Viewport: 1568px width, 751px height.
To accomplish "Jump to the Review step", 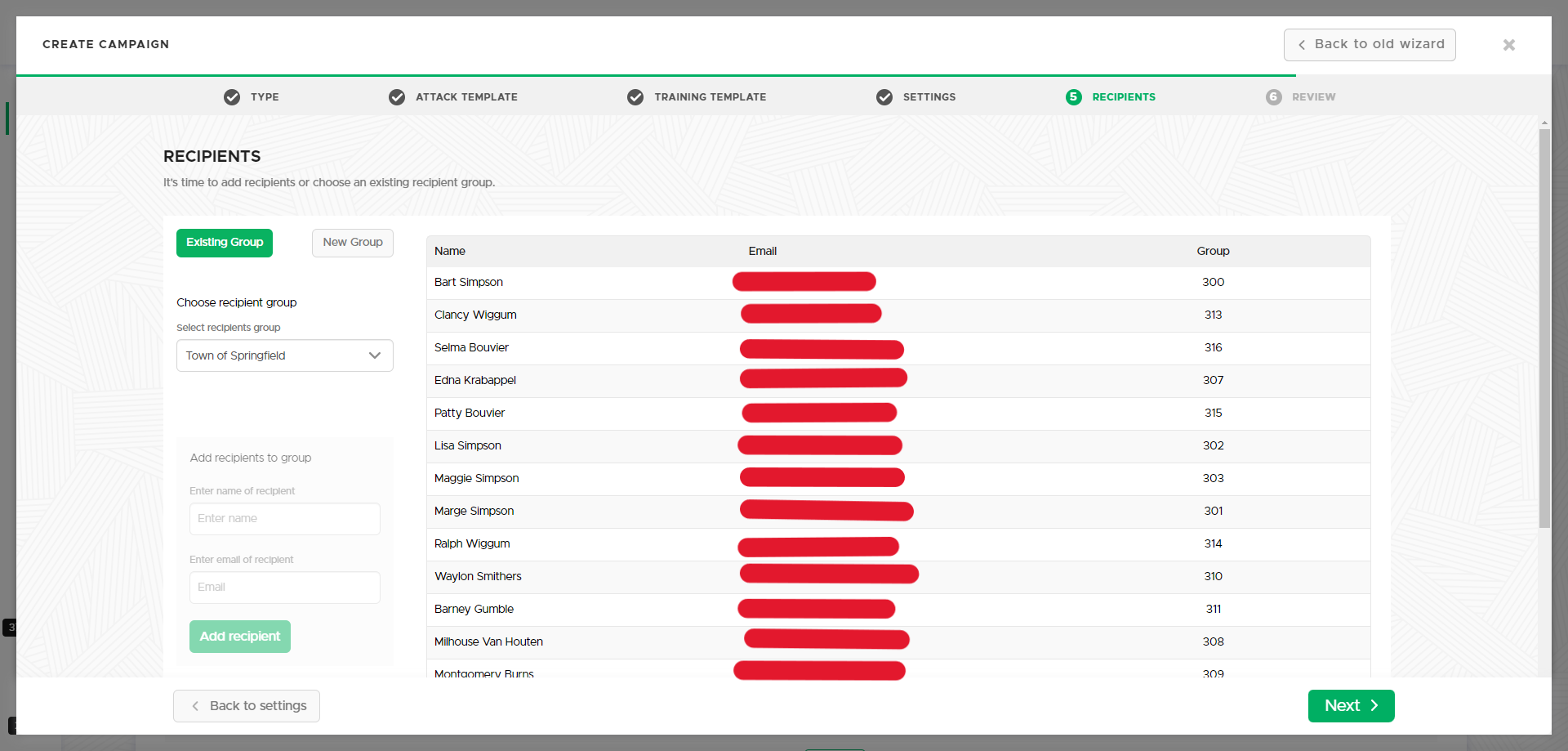I will 1314,97.
